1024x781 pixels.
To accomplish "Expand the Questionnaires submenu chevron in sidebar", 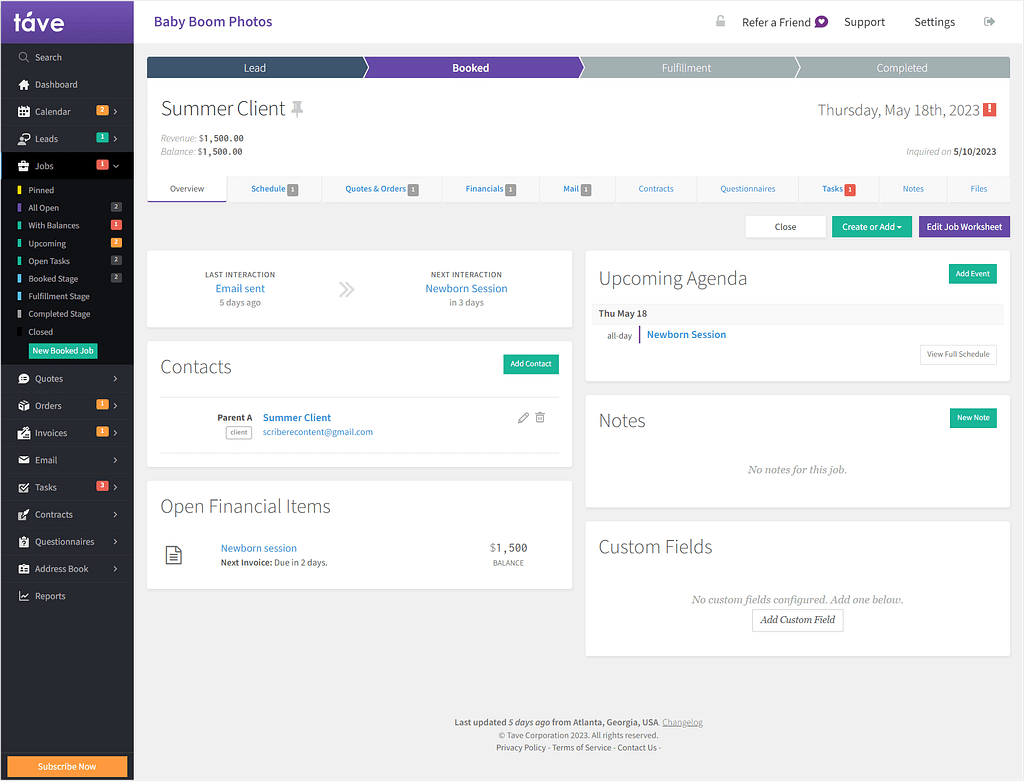I will click(116, 541).
